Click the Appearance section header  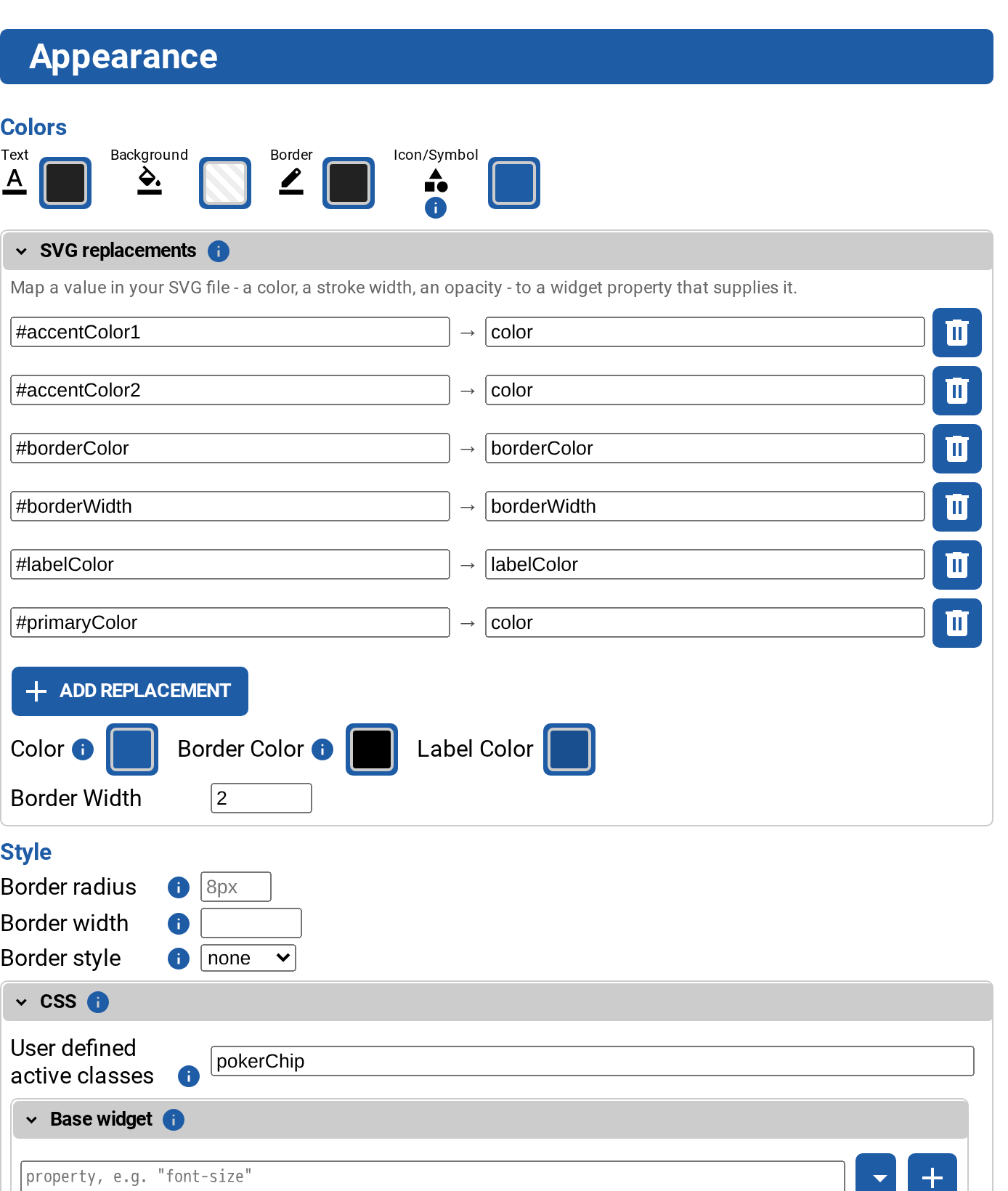[497, 57]
